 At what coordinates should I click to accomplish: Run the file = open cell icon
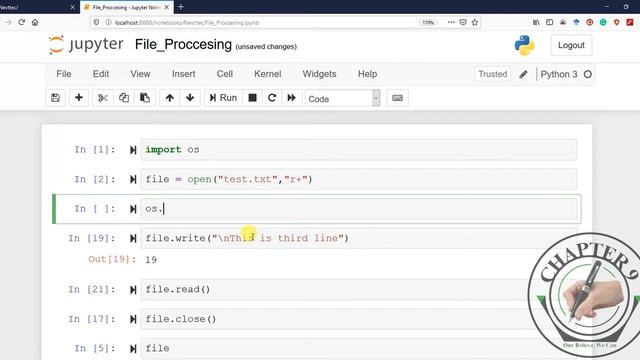tap(133, 179)
